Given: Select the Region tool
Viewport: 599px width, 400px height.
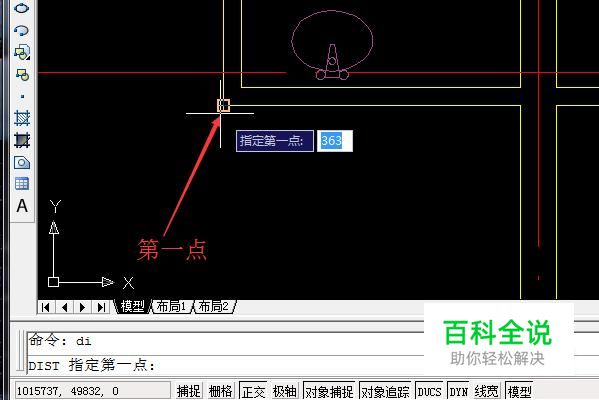Looking at the screenshot, I should 22,162.
